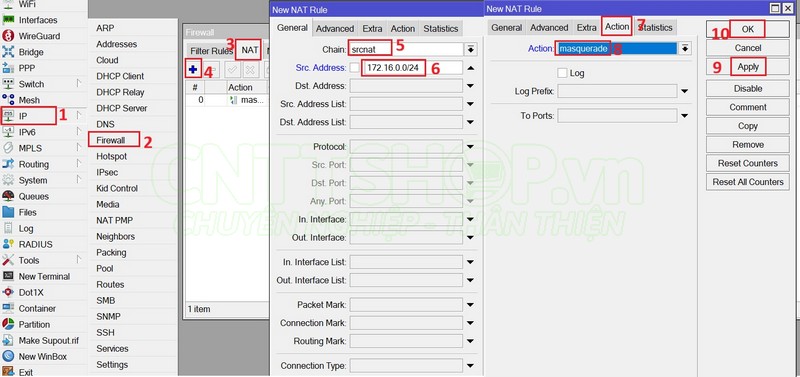Open the Action dropdown showing masquerade
Image resolution: width=800 pixels, height=377 pixels.
click(685, 49)
